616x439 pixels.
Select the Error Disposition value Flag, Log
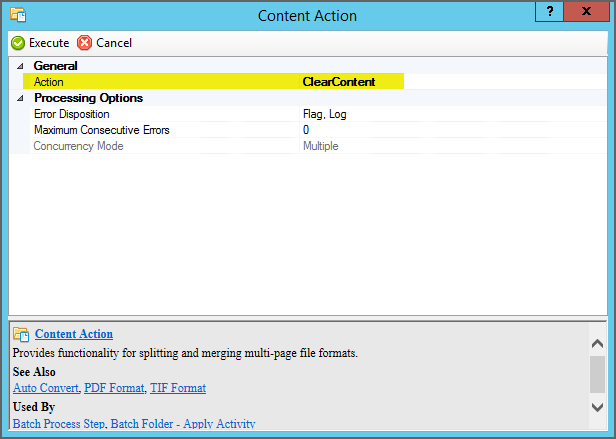325,114
